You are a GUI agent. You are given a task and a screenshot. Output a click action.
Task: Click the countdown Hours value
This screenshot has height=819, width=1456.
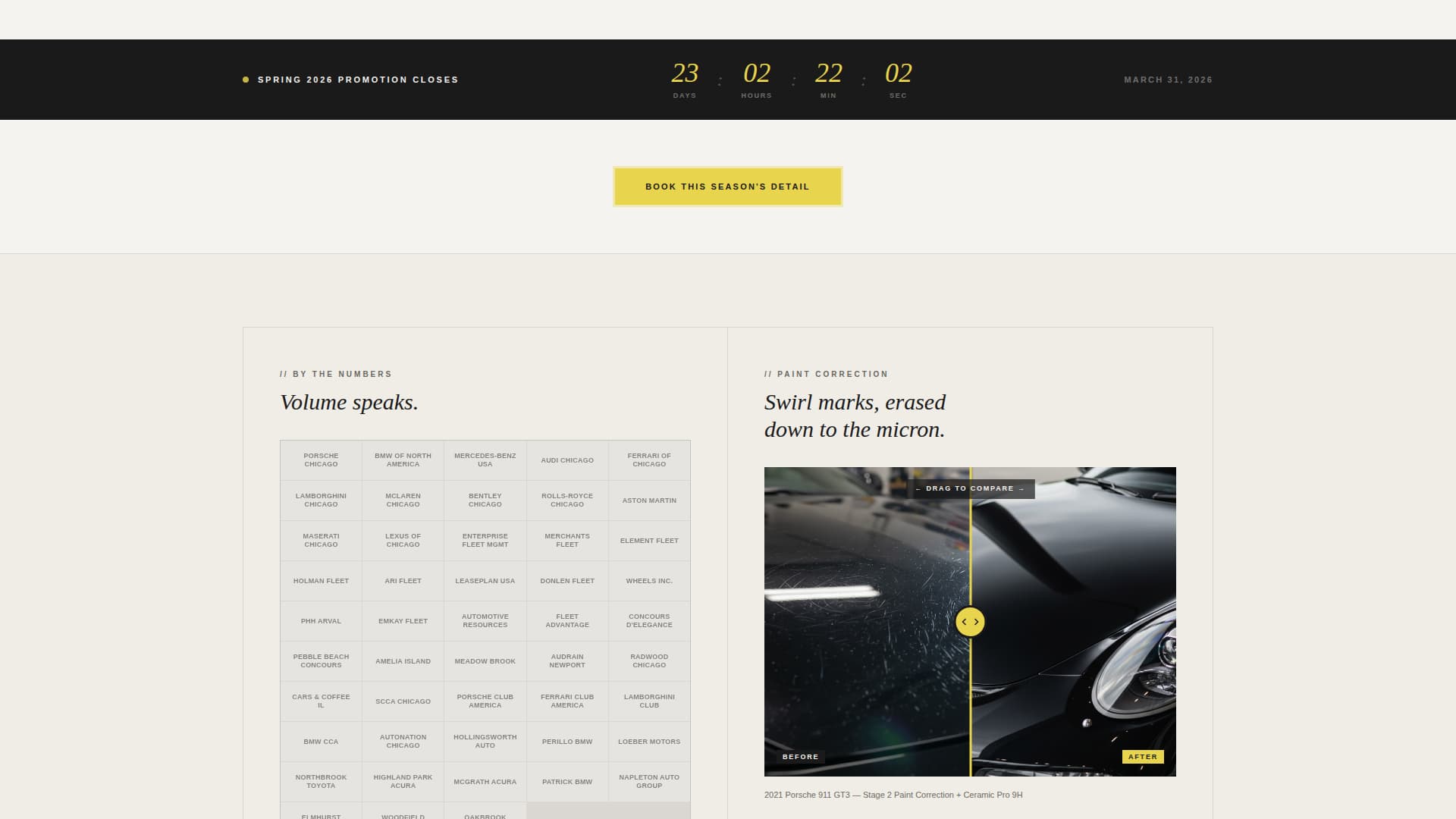point(757,73)
